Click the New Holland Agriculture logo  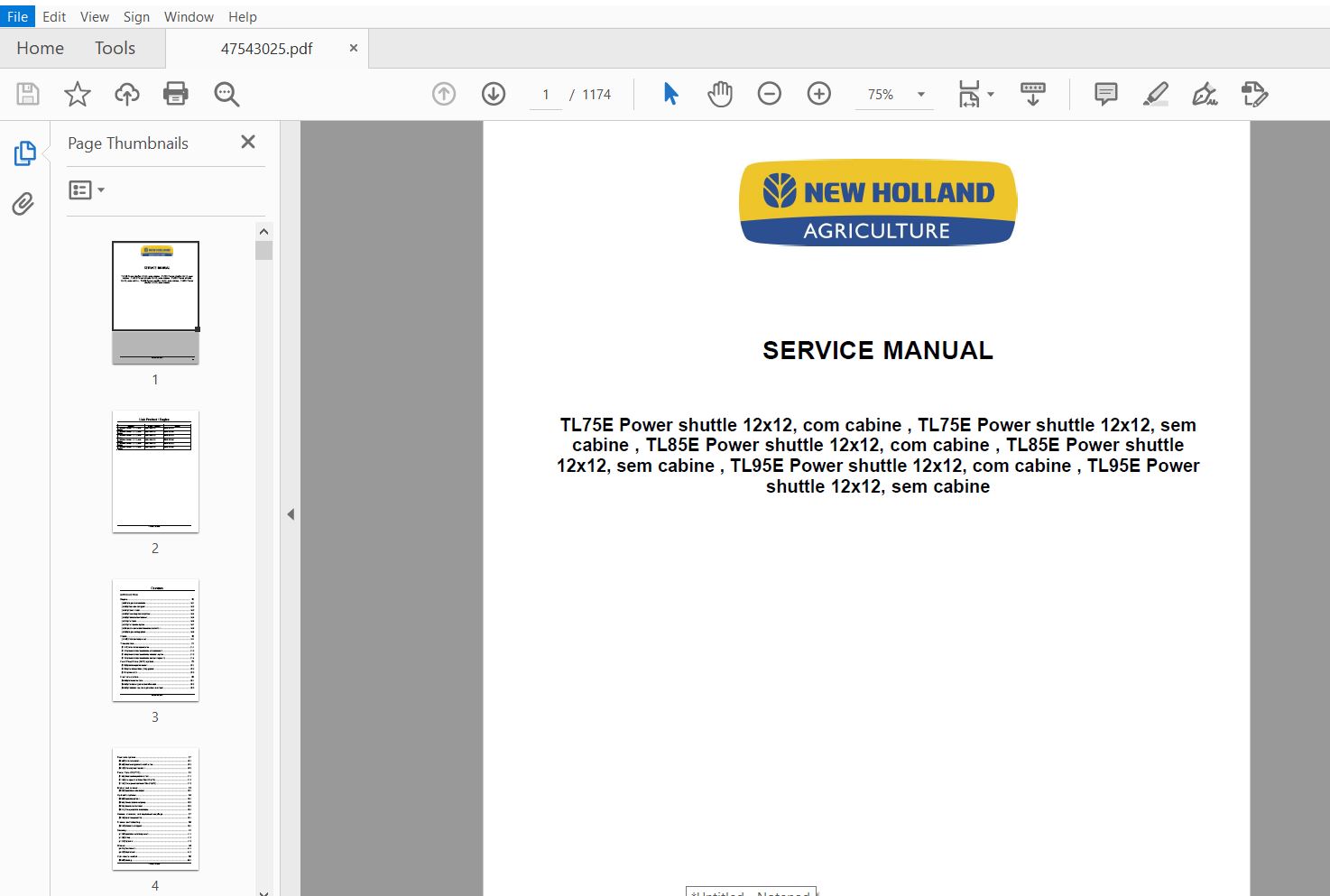pos(878,203)
